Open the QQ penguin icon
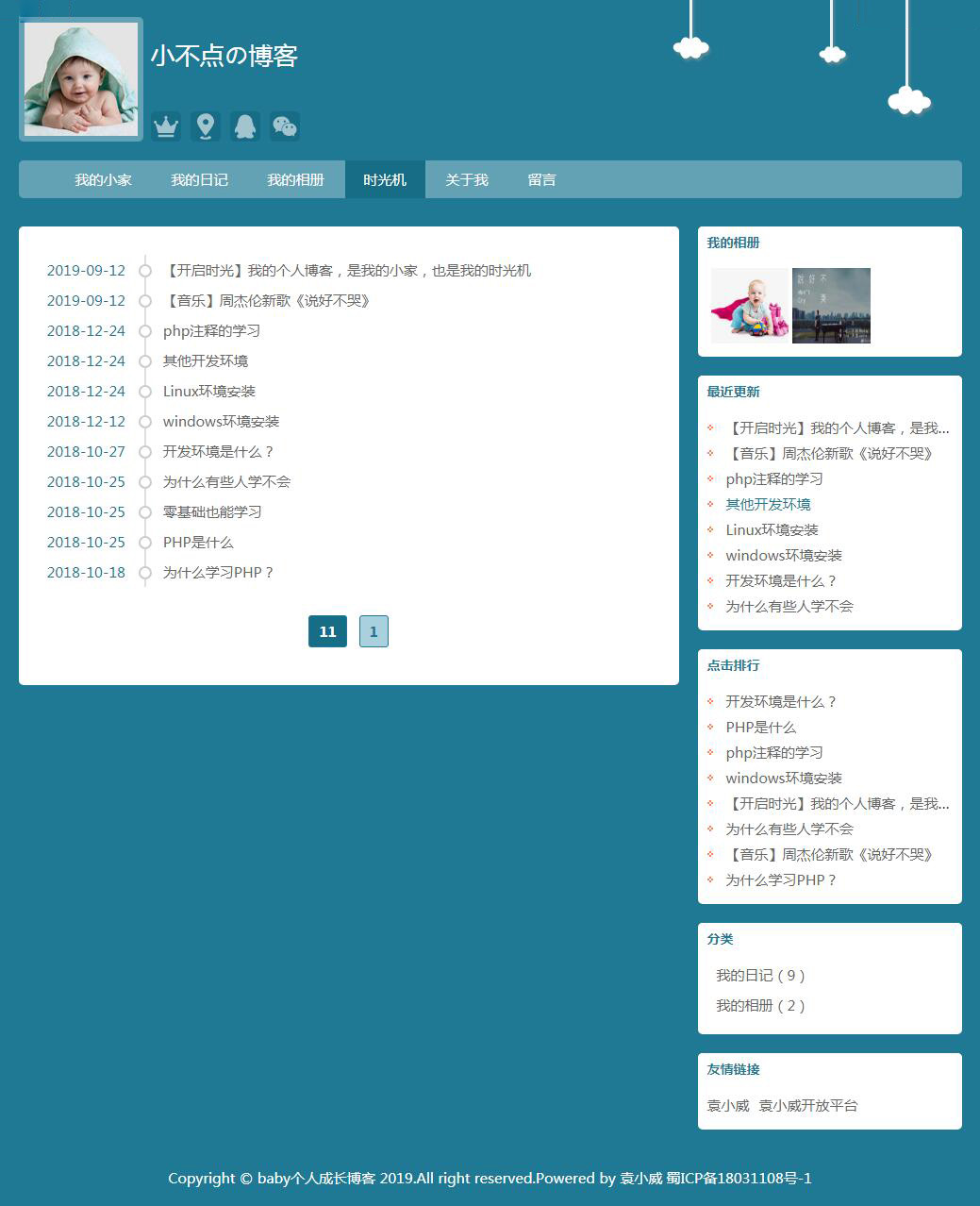Image resolution: width=980 pixels, height=1206 pixels. (x=245, y=126)
